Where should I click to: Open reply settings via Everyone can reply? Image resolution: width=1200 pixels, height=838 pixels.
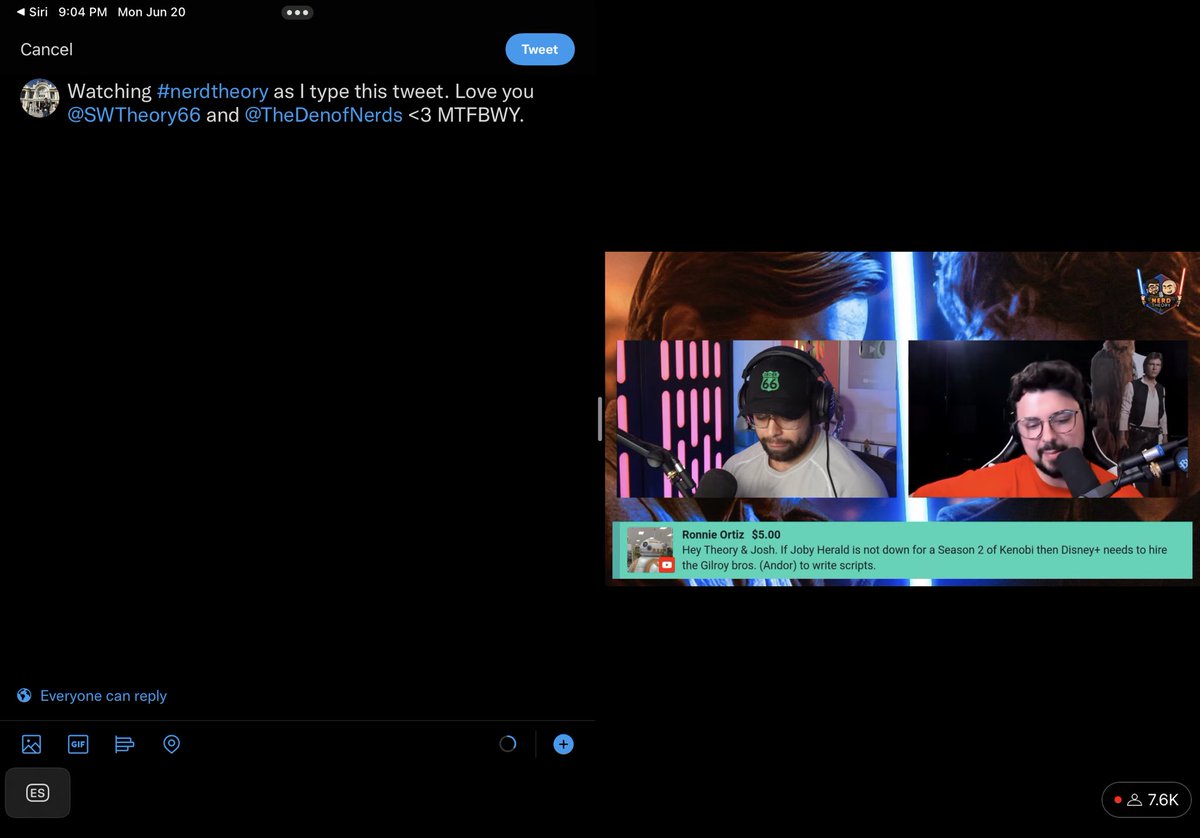pos(103,695)
